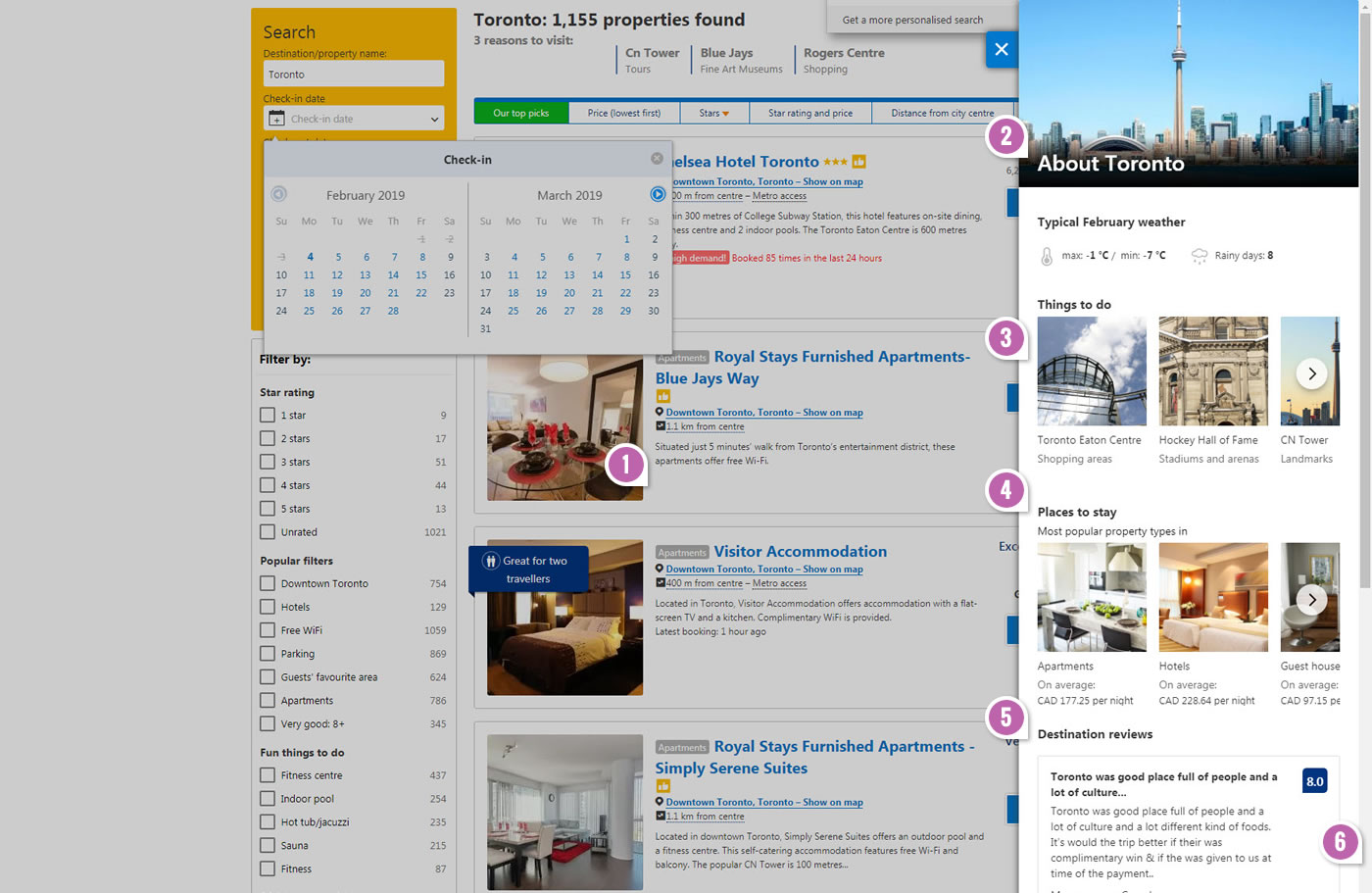Enable the 5 stars filter checkbox

click(268, 509)
